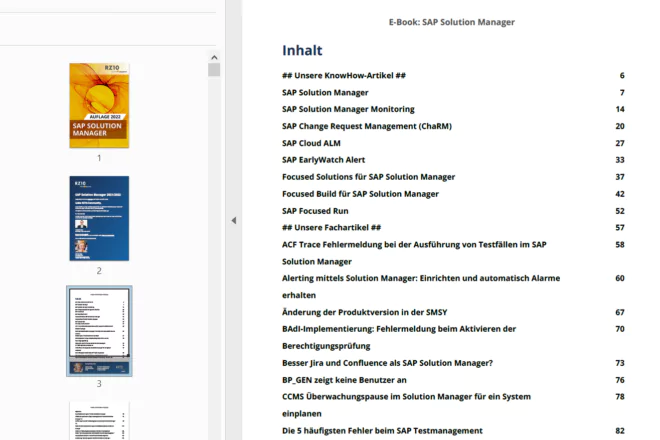
Task: Click thumbnail label '3' under contents page
Action: pyautogui.click(x=99, y=384)
